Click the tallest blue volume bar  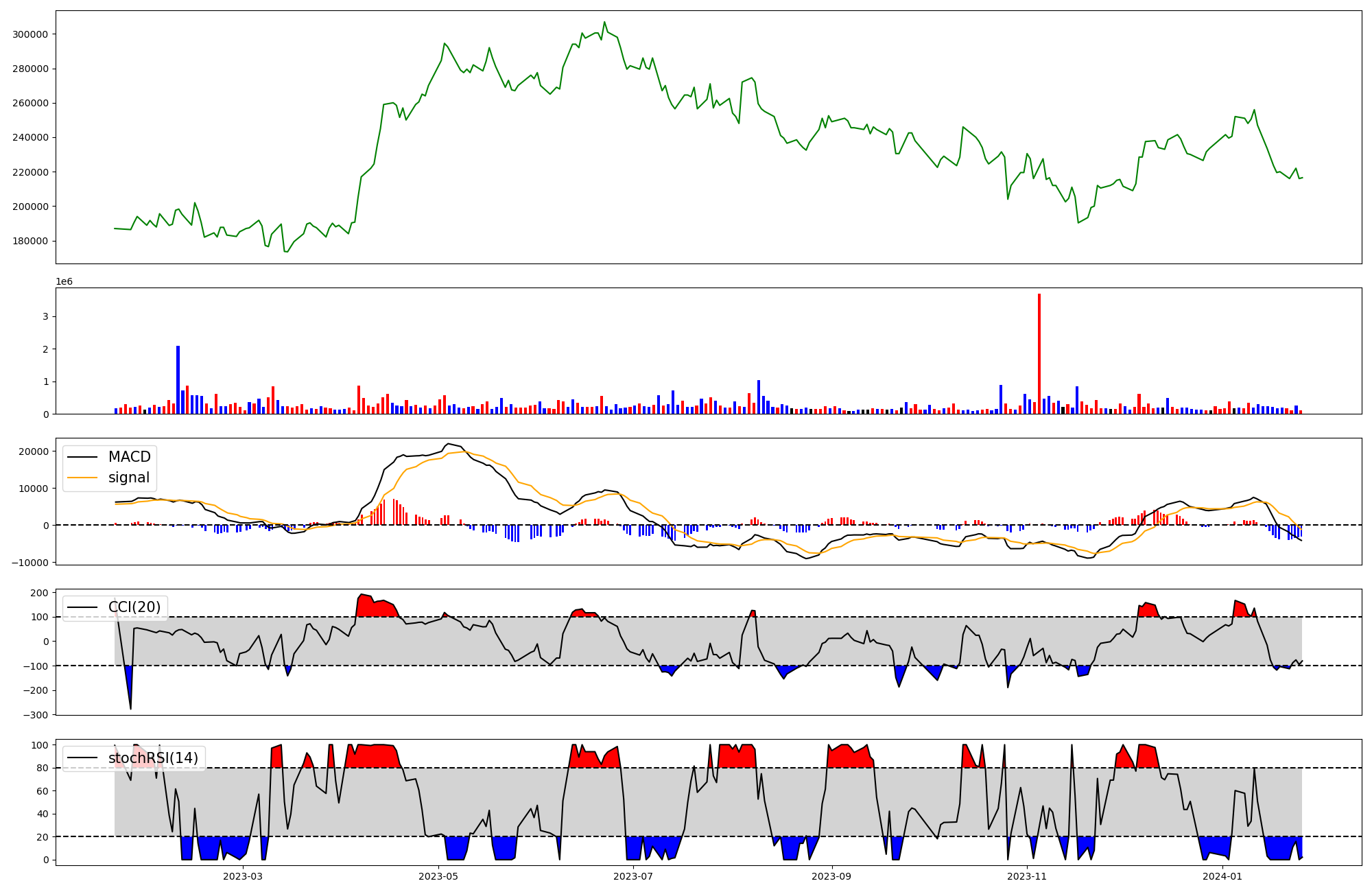pos(178,379)
